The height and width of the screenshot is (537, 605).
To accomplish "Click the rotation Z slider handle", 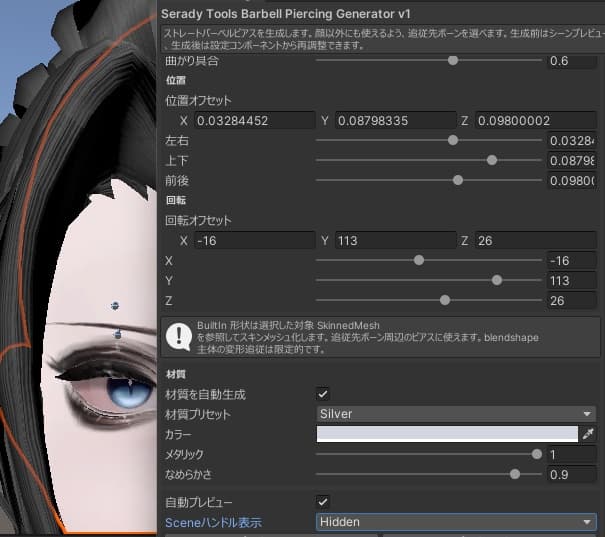I will pos(445,300).
